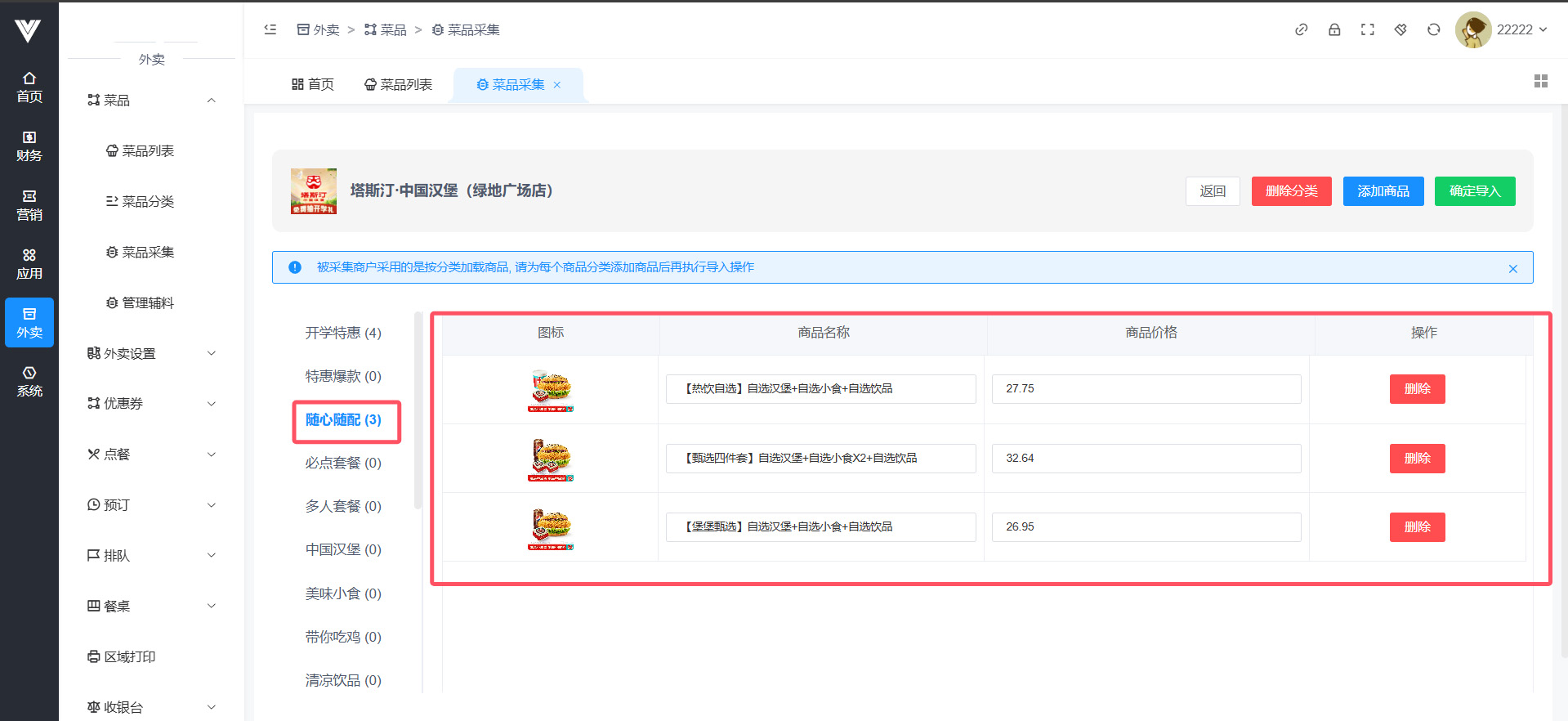Click the price field showing 27.75
1568x721 pixels.
point(1146,389)
